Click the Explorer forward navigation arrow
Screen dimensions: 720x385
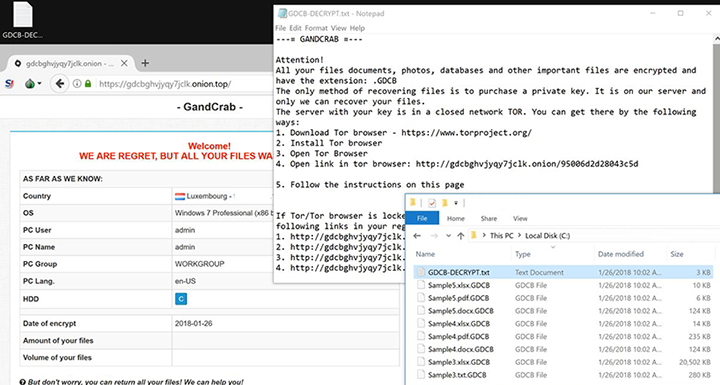click(x=434, y=236)
